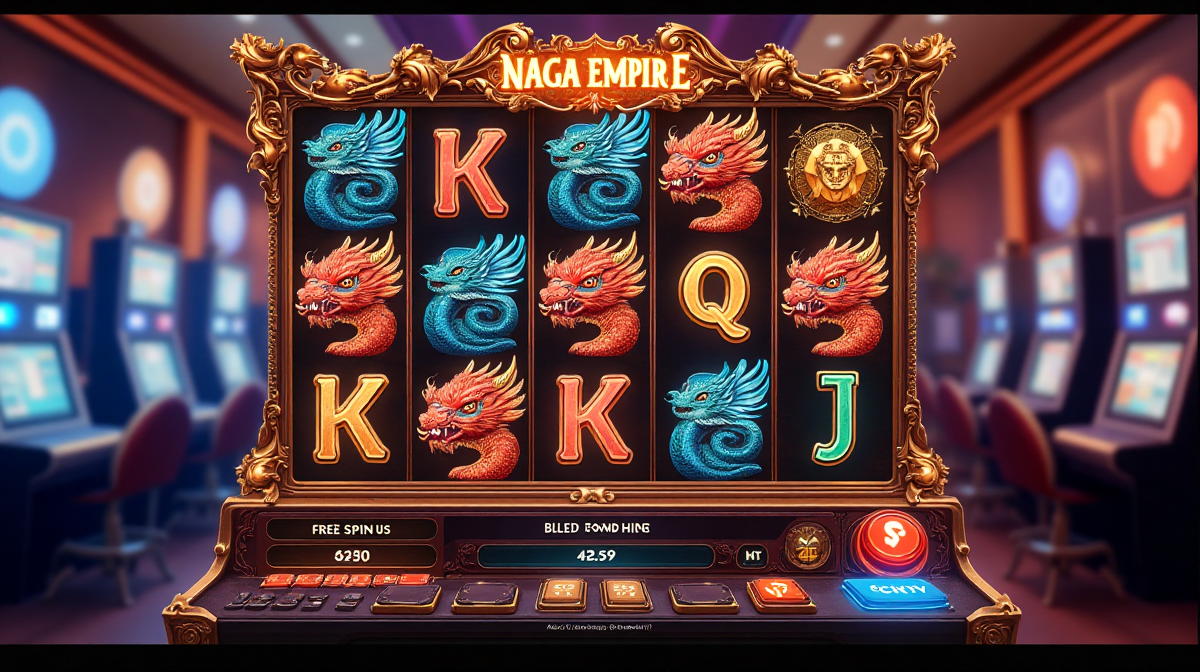Image resolution: width=1200 pixels, height=672 pixels.
Task: Click the NAGA EMPIRE title banner
Action: (595, 72)
